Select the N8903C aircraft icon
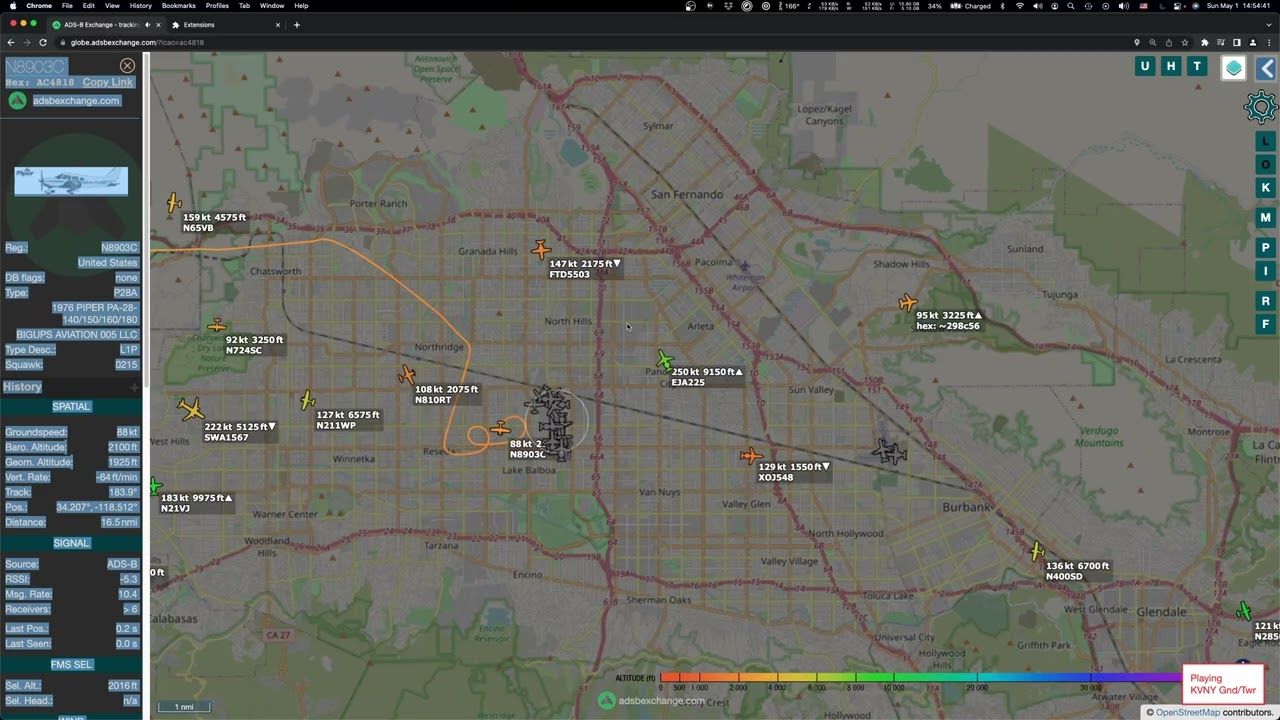This screenshot has height=720, width=1280. [501, 429]
